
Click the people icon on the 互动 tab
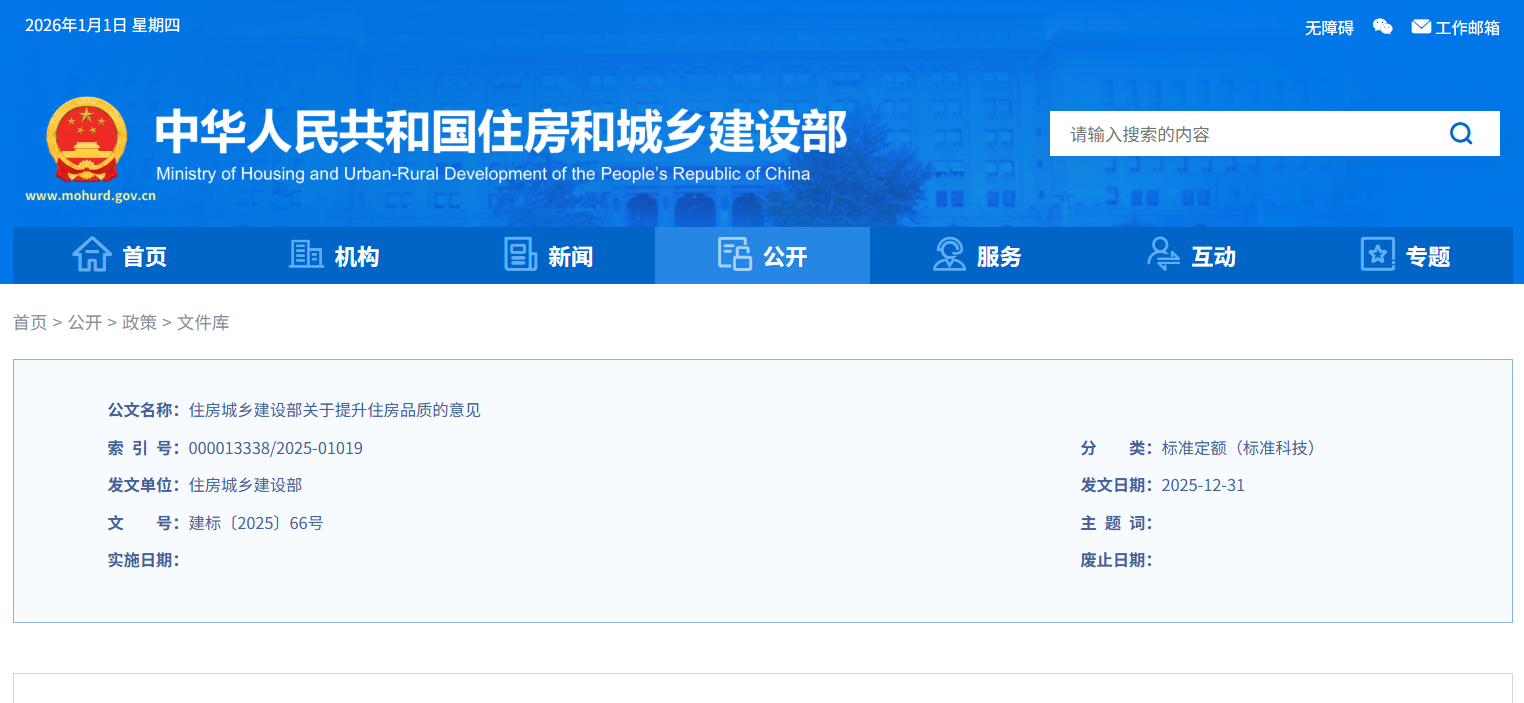[1163, 254]
